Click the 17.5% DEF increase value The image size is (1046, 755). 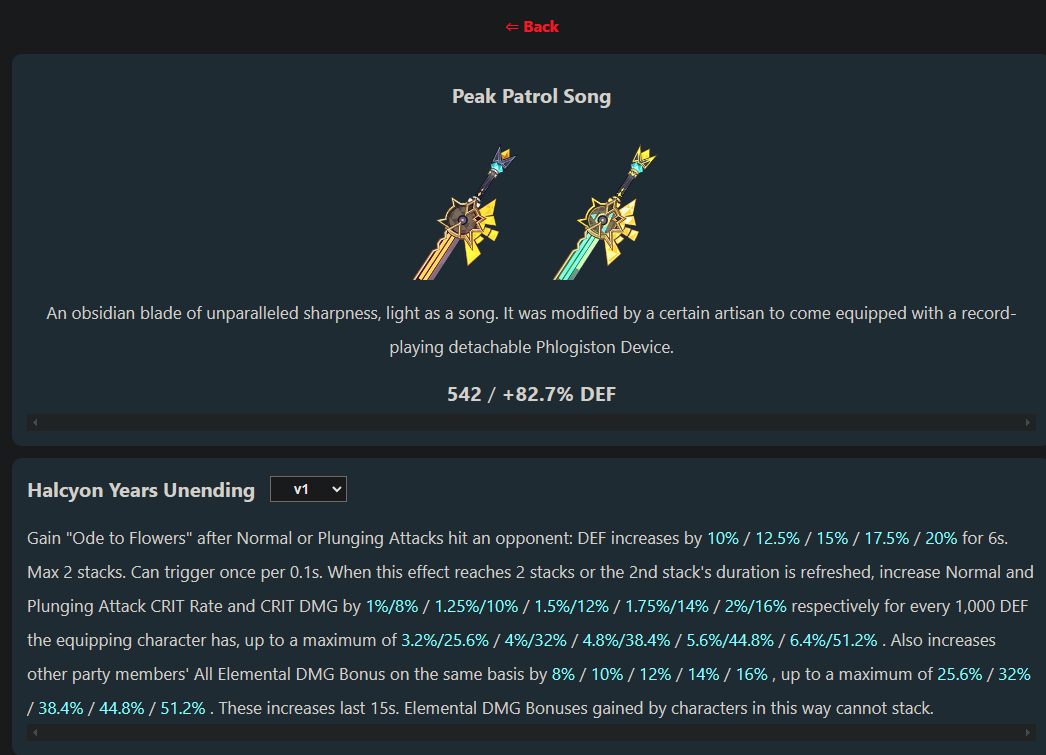click(887, 538)
